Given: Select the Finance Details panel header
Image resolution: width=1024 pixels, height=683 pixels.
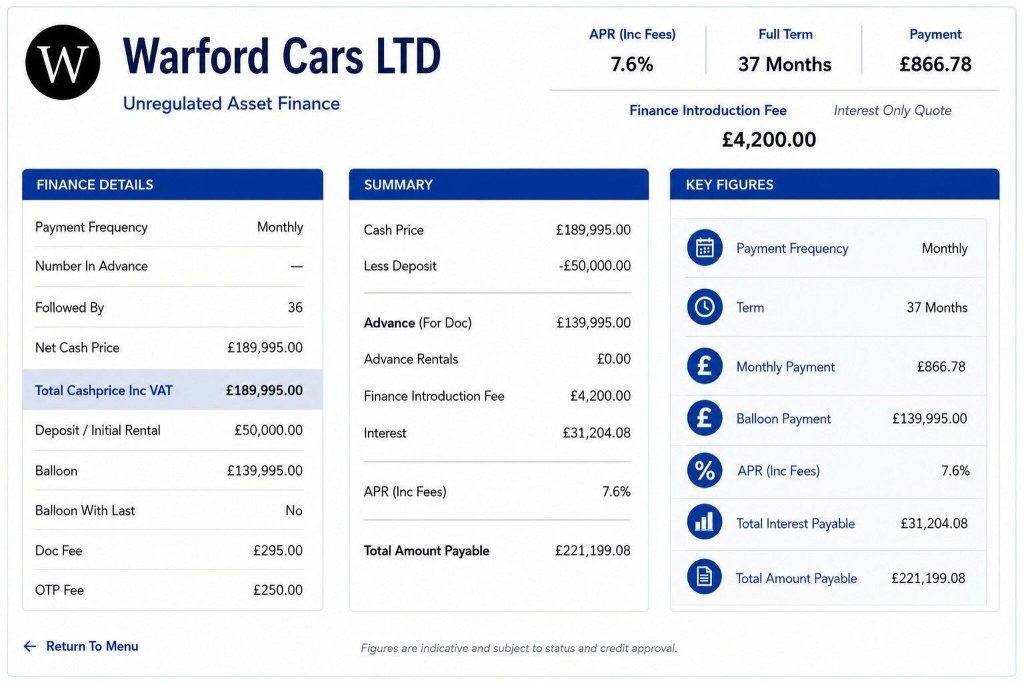Looking at the screenshot, I should tap(172, 185).
